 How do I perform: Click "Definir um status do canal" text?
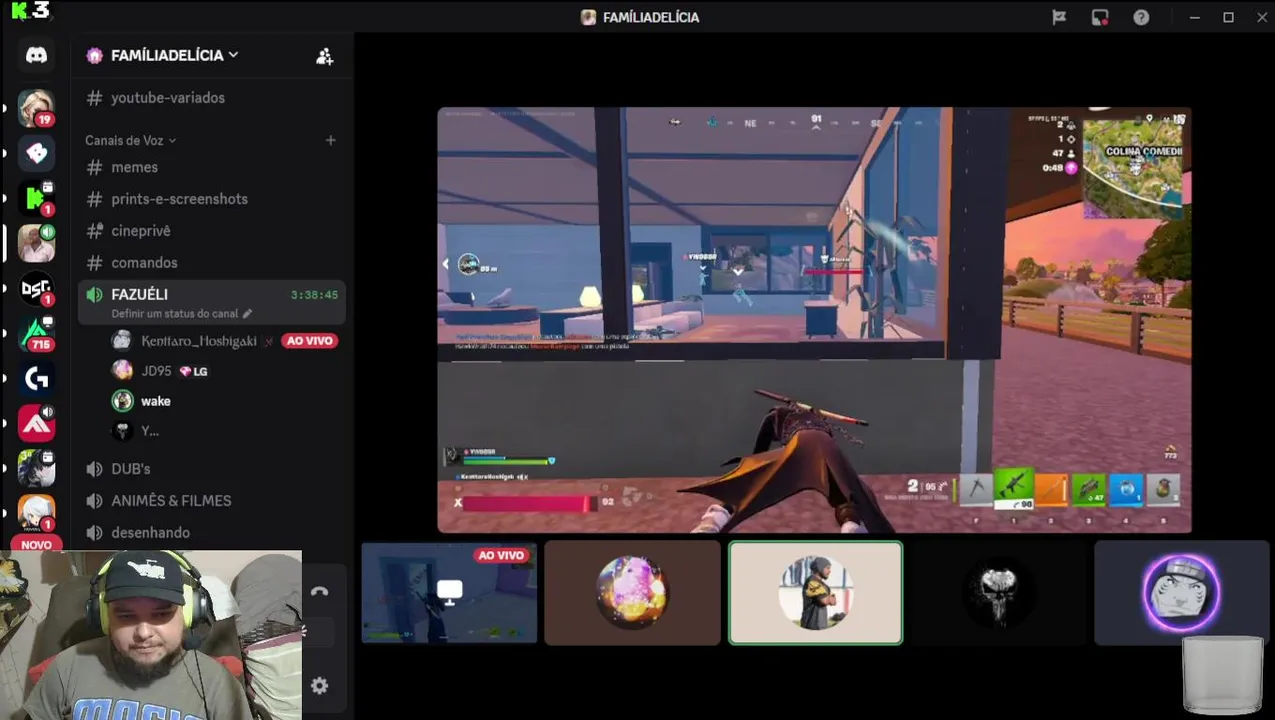click(x=175, y=313)
